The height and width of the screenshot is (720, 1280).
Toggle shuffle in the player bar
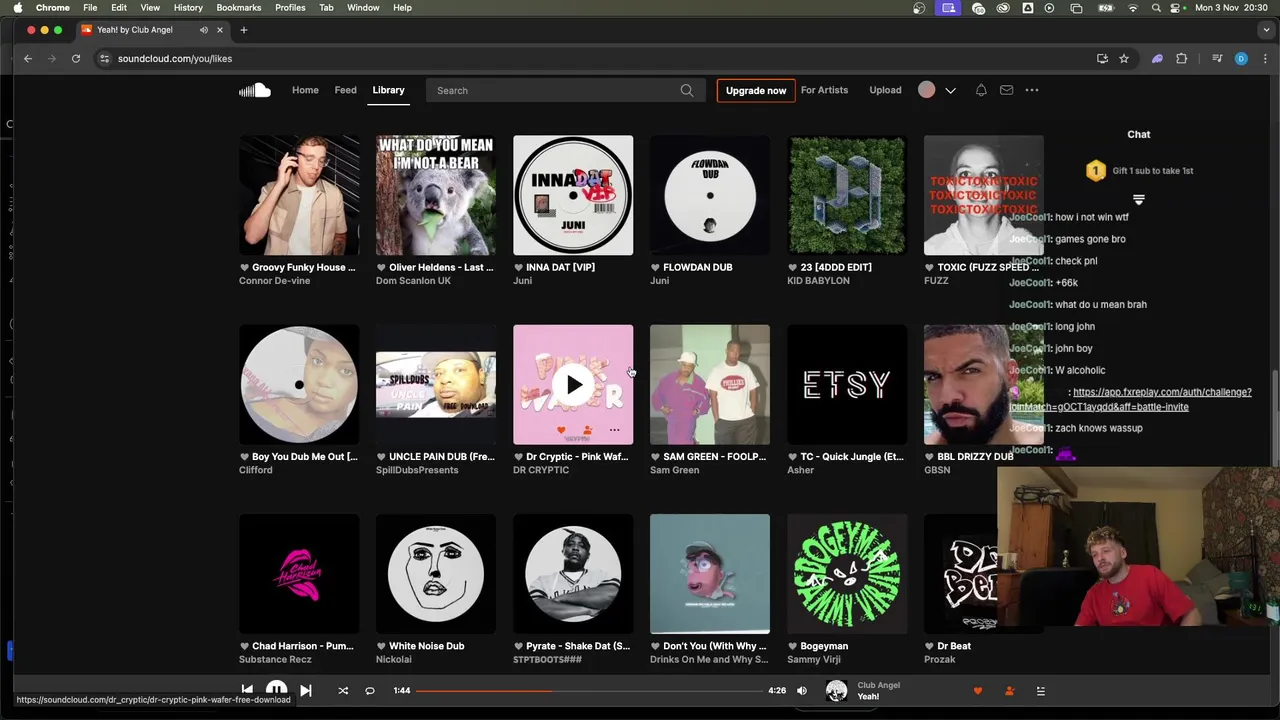tap(343, 690)
